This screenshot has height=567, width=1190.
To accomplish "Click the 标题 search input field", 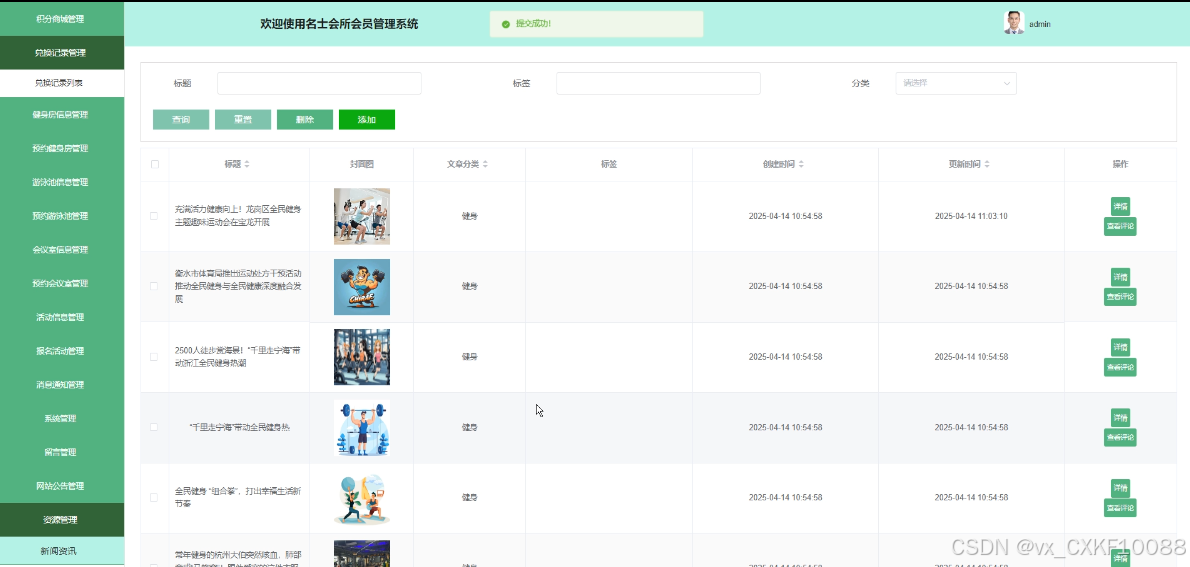I will [319, 83].
